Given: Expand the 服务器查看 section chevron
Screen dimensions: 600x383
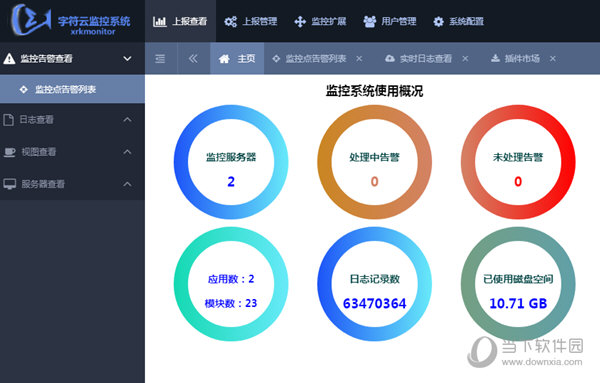Looking at the screenshot, I should 127,184.
